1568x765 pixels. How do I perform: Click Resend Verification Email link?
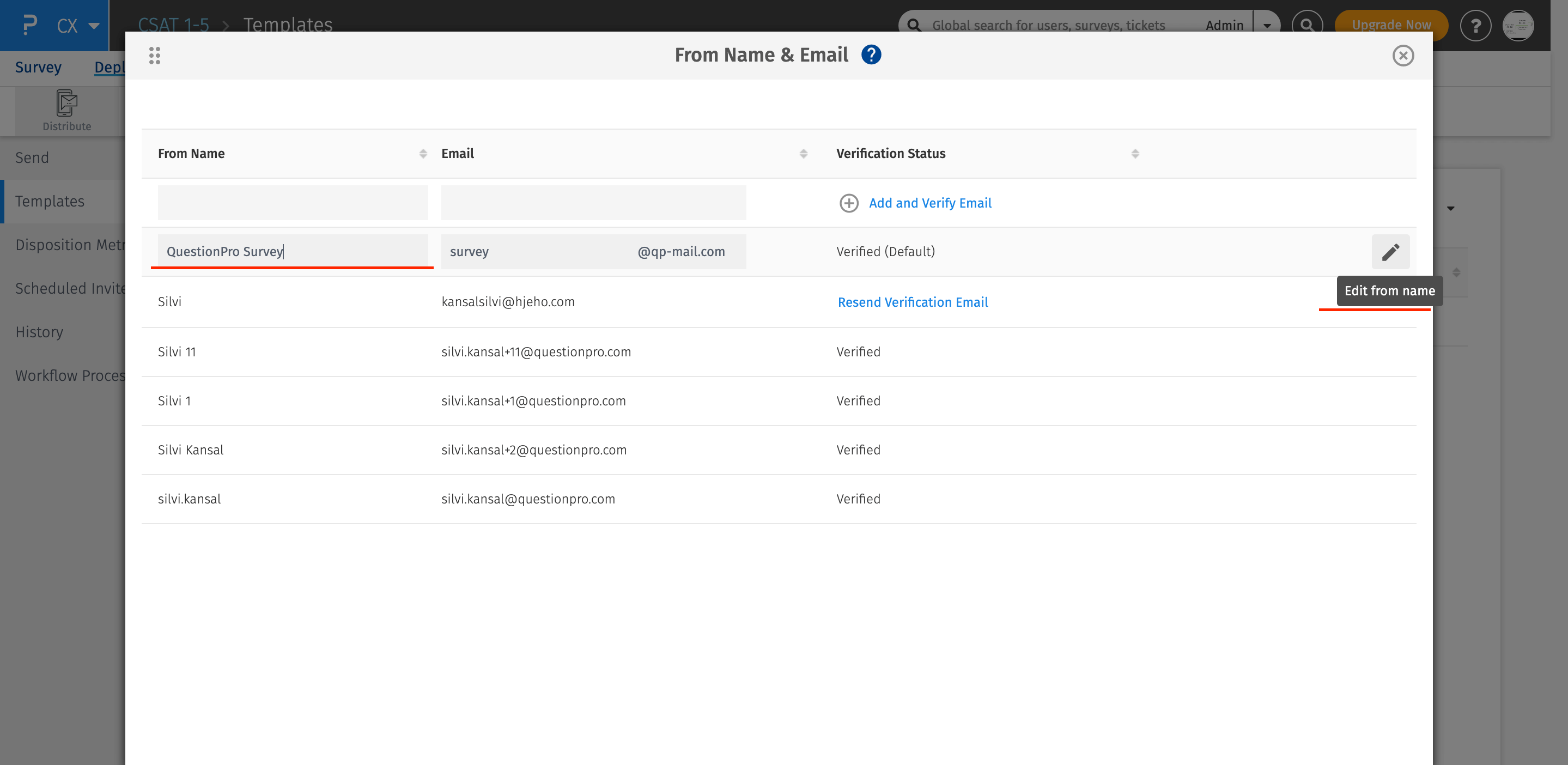[913, 302]
